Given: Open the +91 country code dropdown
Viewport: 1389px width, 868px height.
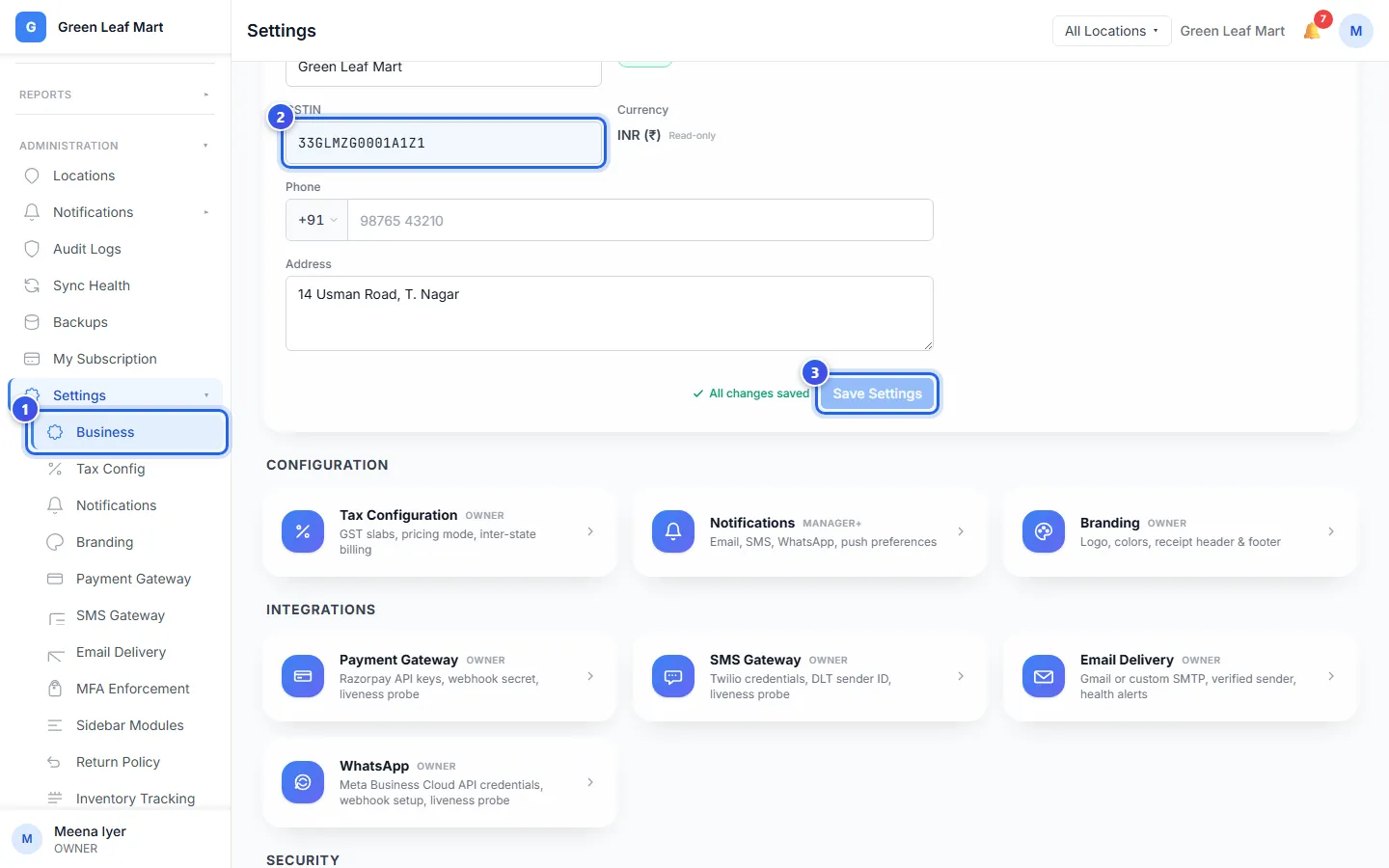Looking at the screenshot, I should click(317, 220).
